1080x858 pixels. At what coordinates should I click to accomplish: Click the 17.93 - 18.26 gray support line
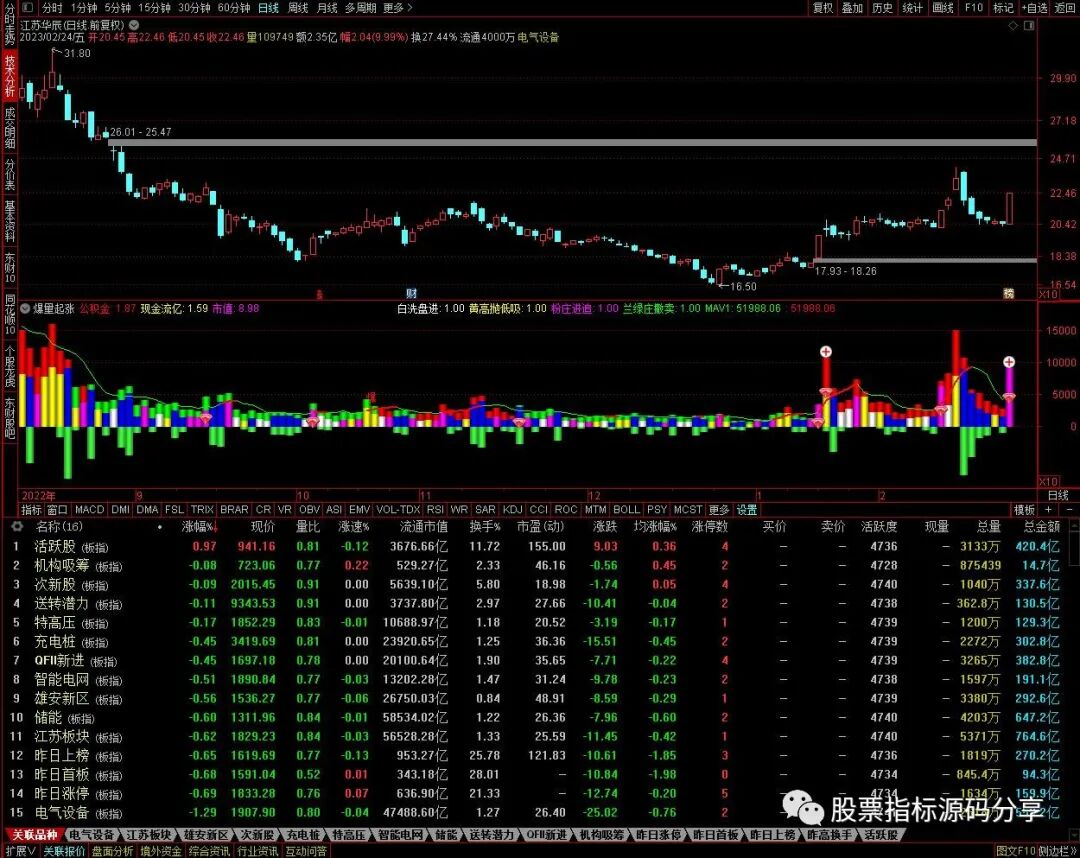(x=924, y=260)
